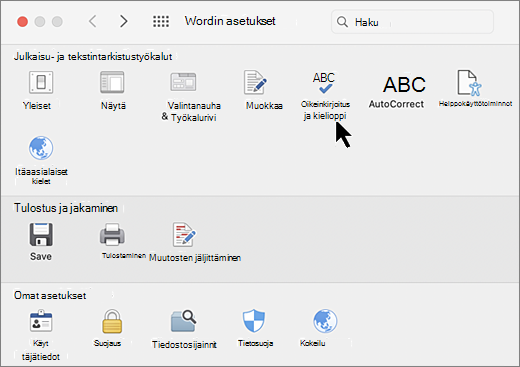Open Tulostaminen printer icon

112,235
